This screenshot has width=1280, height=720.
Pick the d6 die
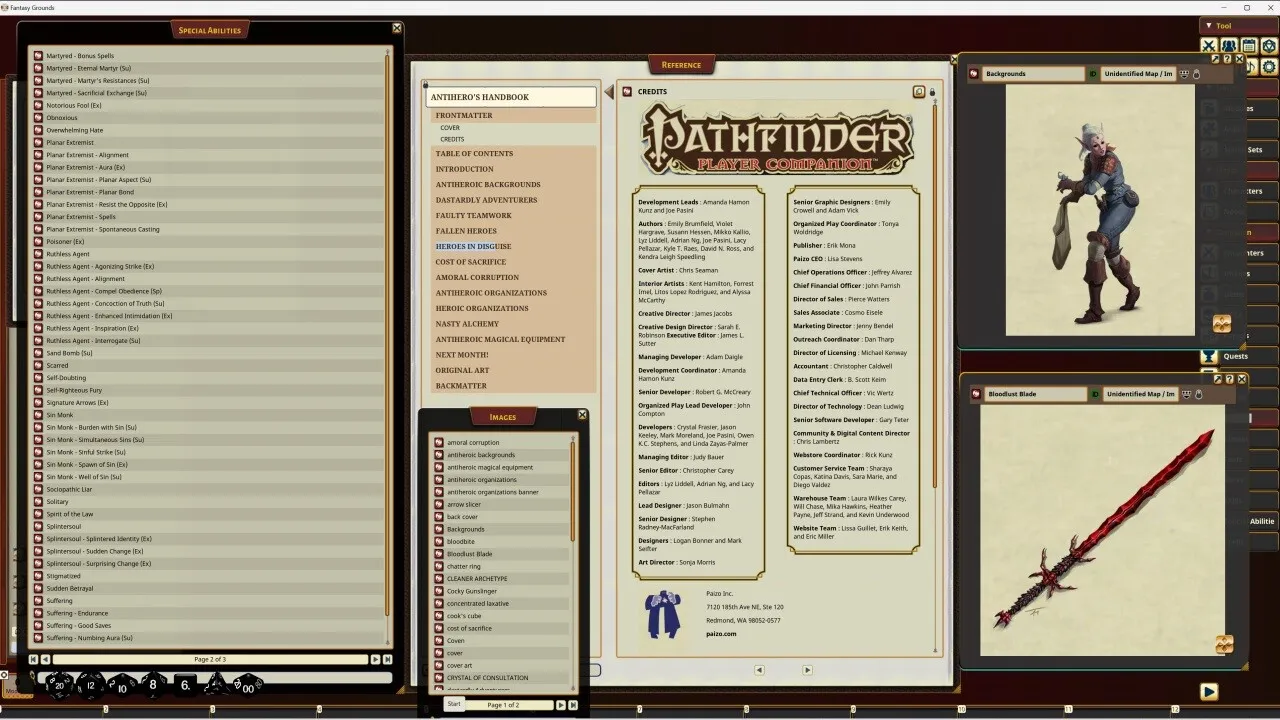pyautogui.click(x=185, y=686)
